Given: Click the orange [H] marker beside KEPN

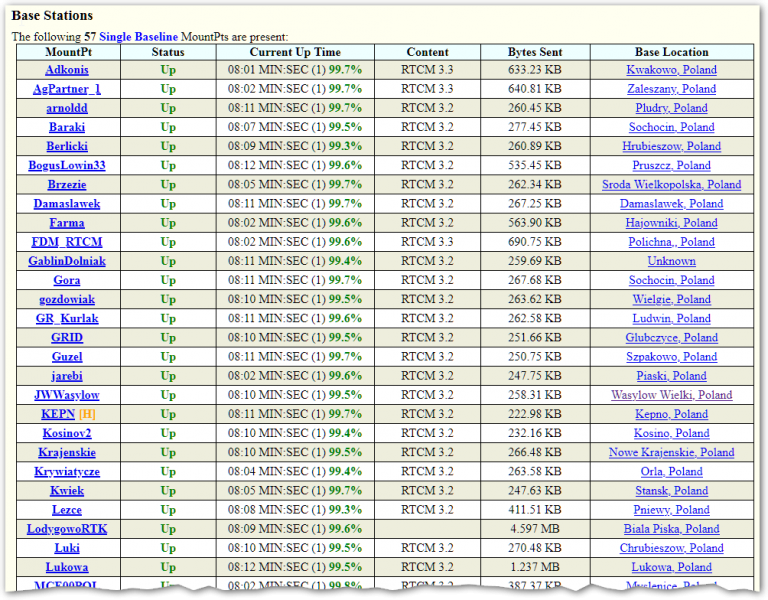Looking at the screenshot, I should 87,414.
